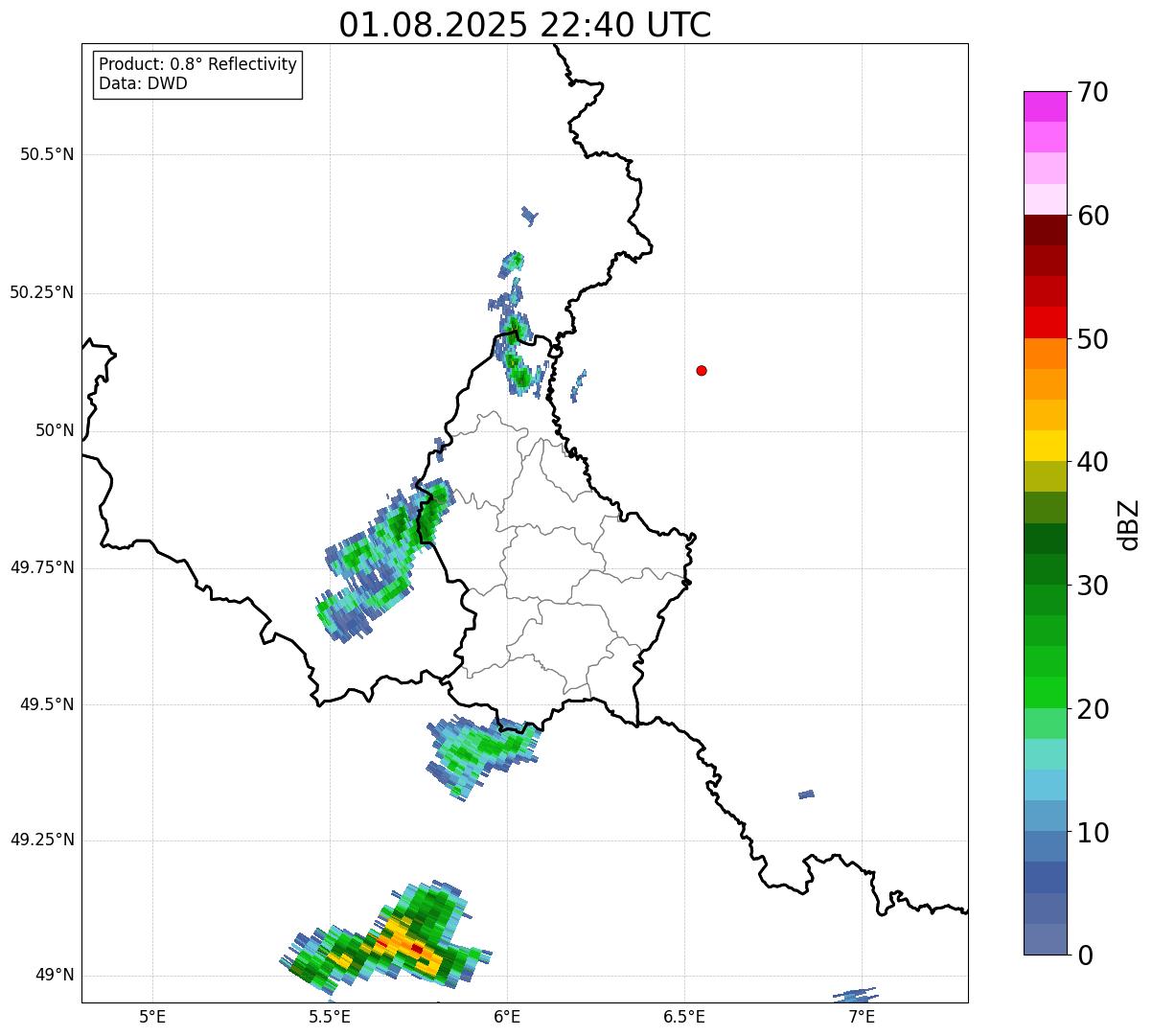Click the 50 colorbar tick label
Screen dimensions: 1152x1036
tap(1093, 339)
